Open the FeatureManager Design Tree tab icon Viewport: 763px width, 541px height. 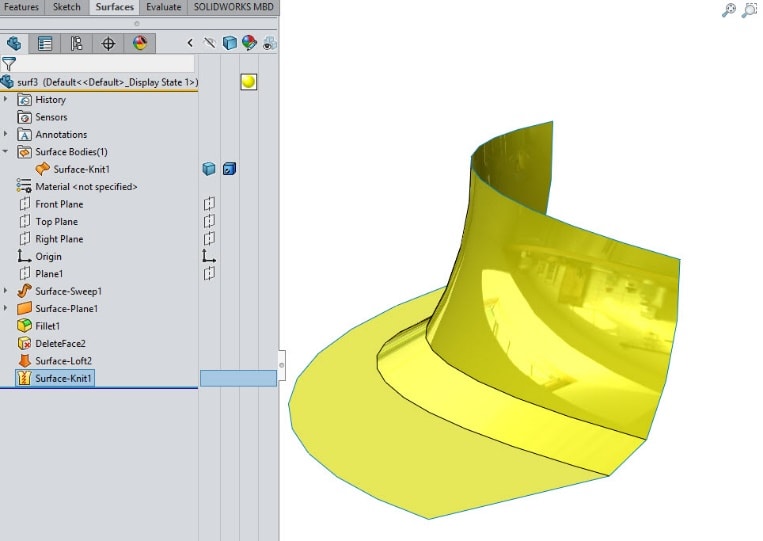(14, 43)
